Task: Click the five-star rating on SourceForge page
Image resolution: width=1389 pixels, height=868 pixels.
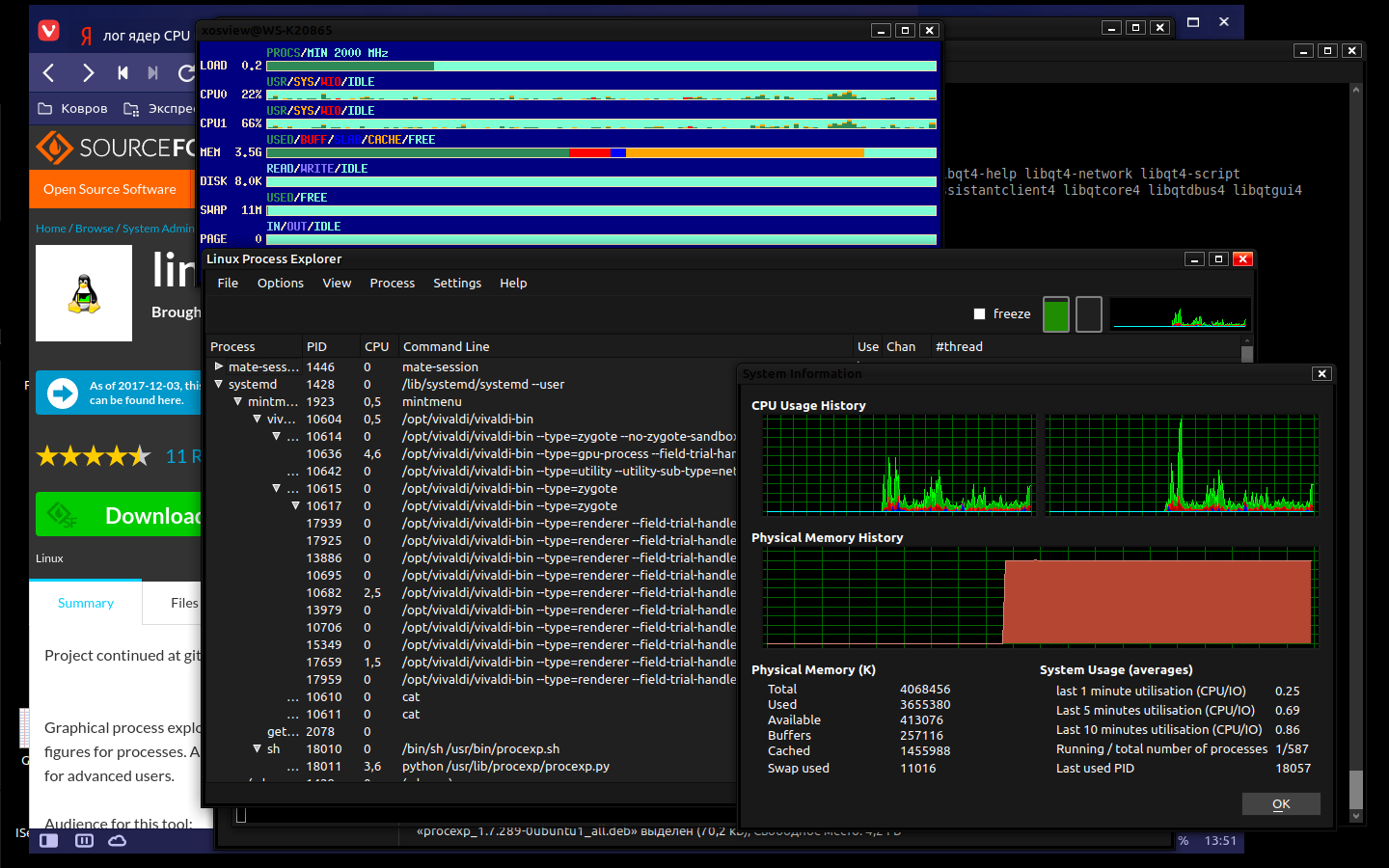Action: tap(94, 455)
